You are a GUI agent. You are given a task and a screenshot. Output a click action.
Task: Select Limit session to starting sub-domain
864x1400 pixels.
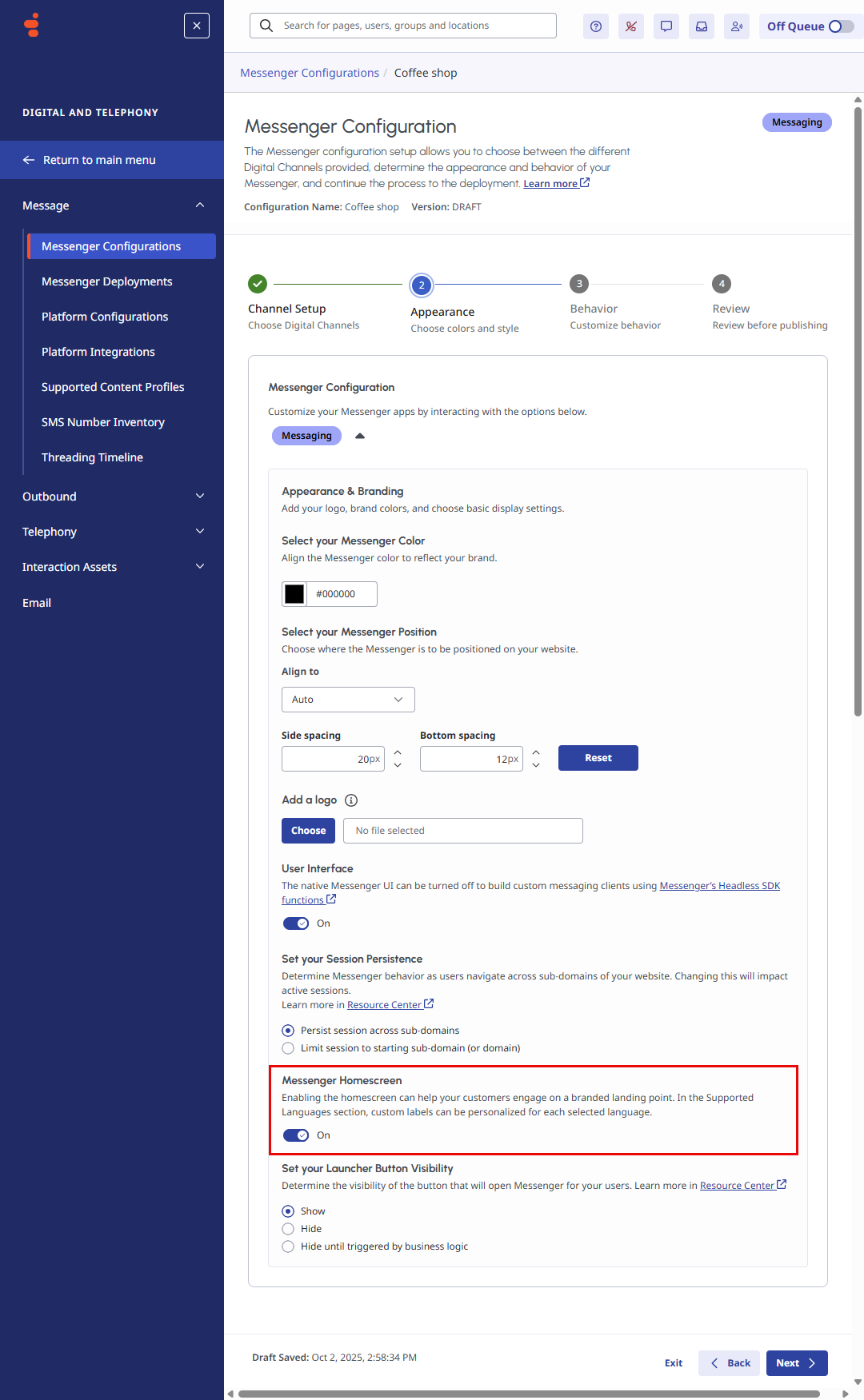(288, 1048)
